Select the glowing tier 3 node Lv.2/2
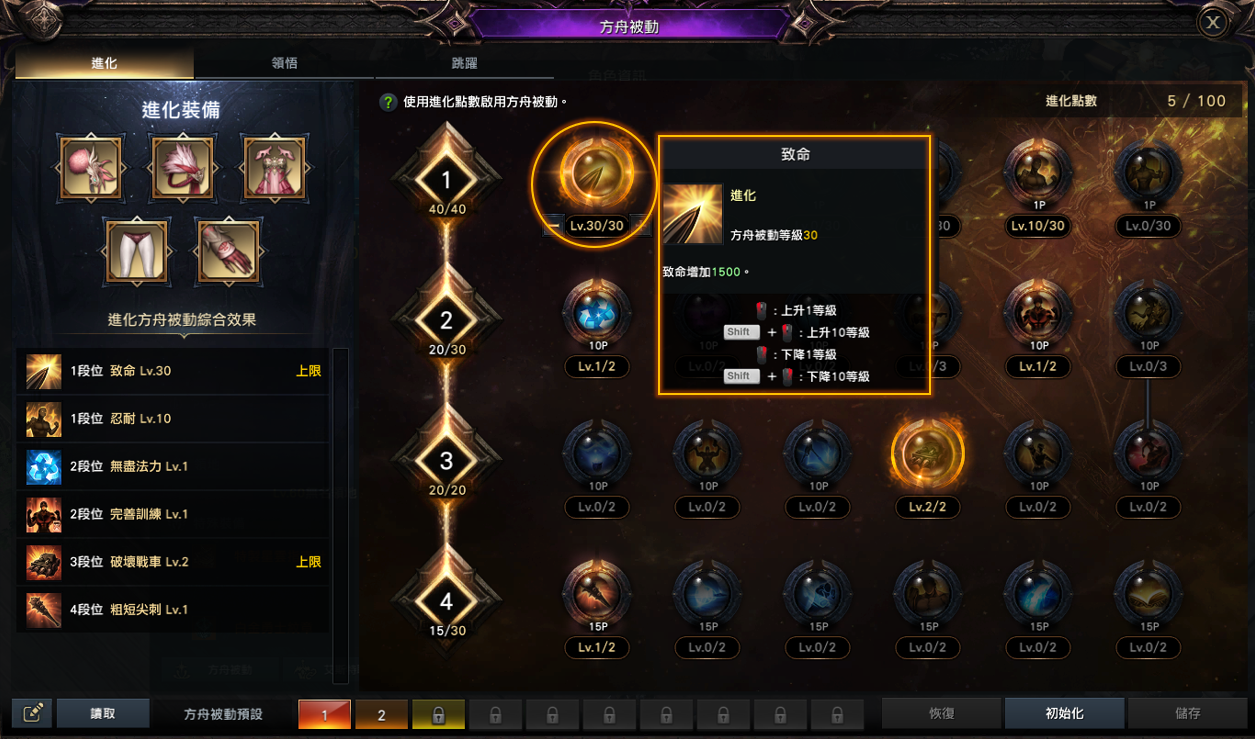1255x739 pixels. (927, 454)
